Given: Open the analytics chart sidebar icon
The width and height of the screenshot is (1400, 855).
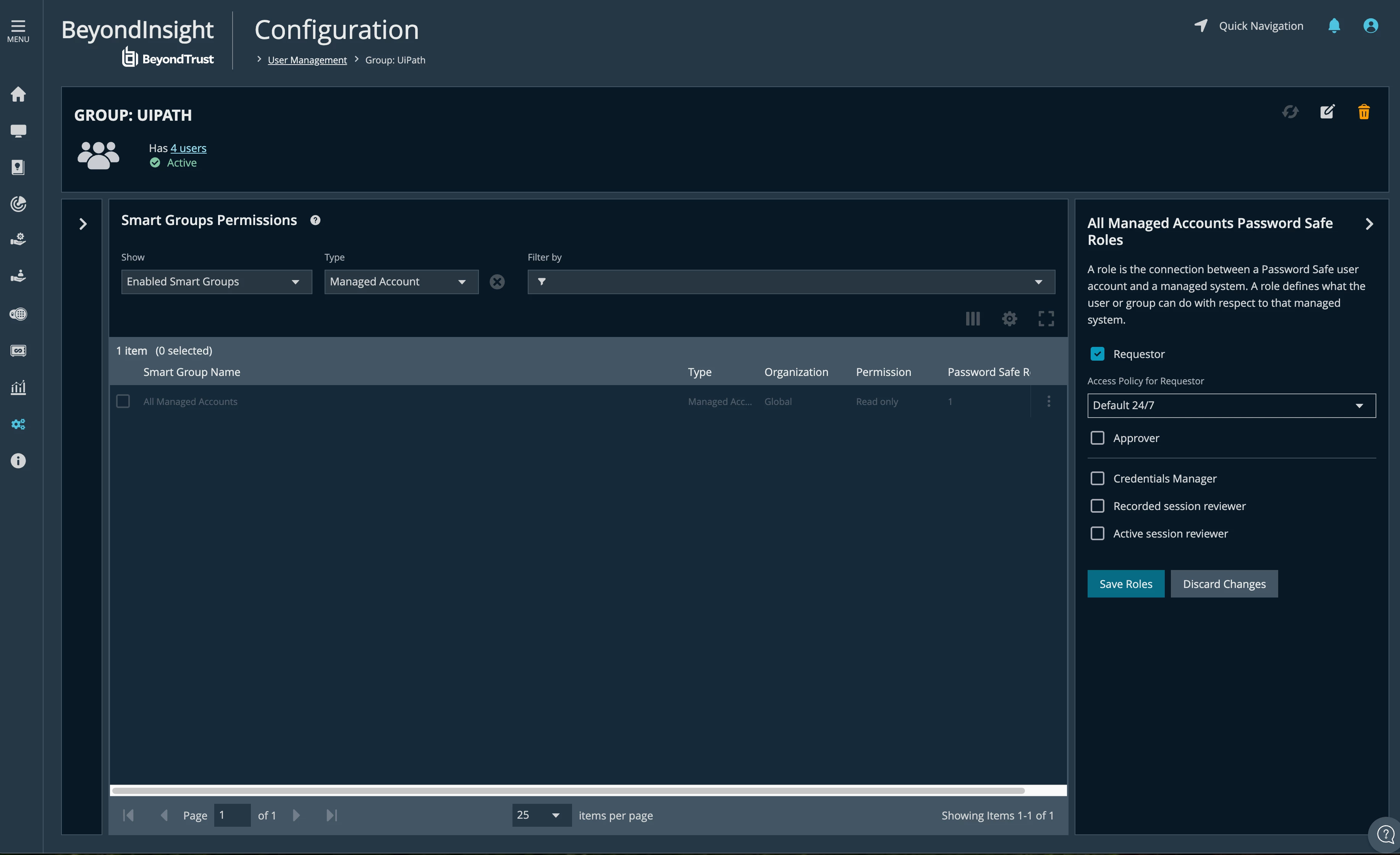Looking at the screenshot, I should (x=18, y=387).
